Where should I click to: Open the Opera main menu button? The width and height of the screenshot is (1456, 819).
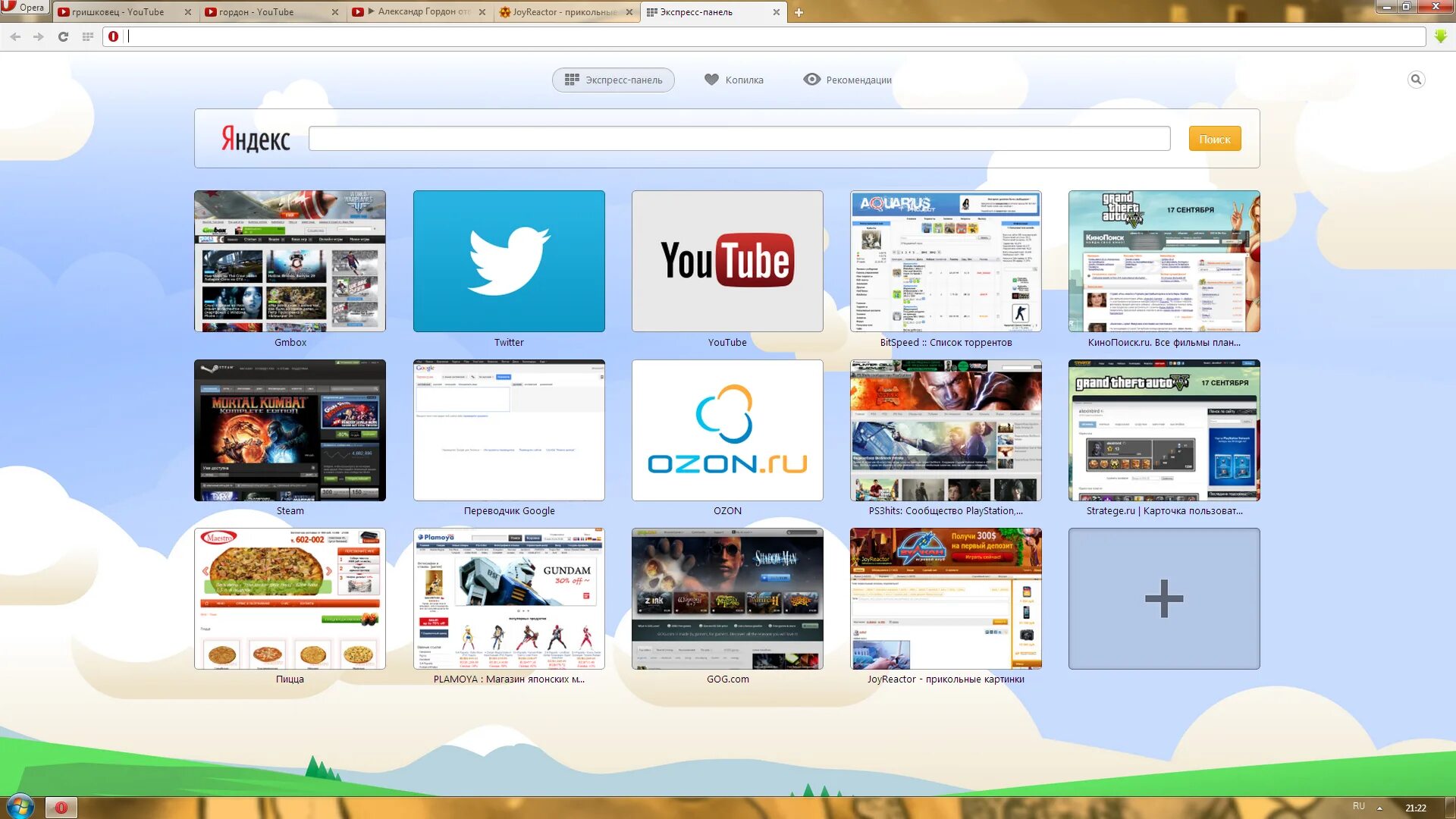point(24,8)
